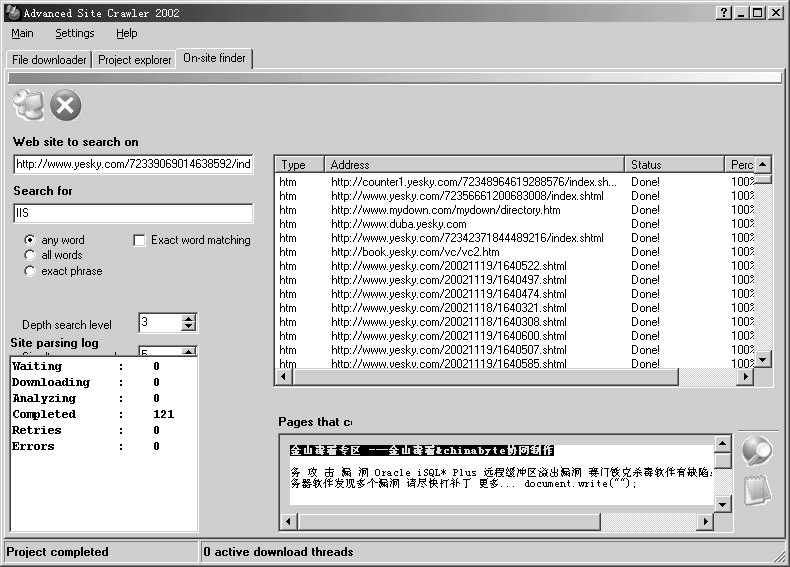The height and width of the screenshot is (567, 790).
Task: Select the 'any word' radio option
Action: [30, 240]
